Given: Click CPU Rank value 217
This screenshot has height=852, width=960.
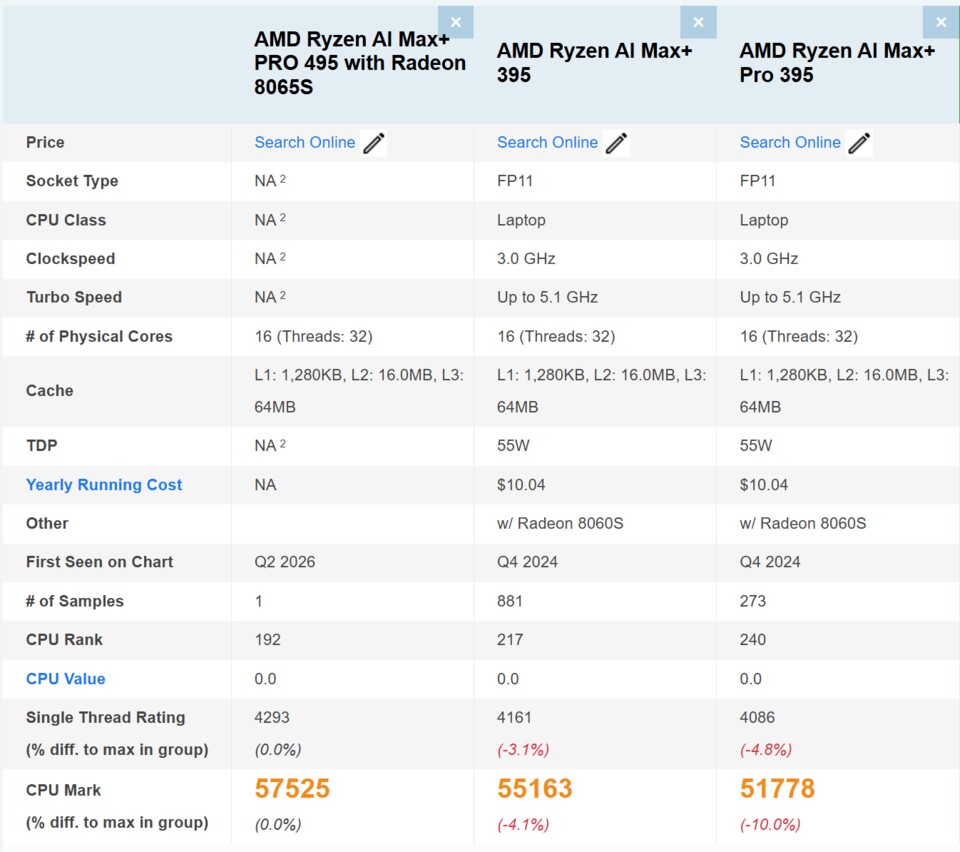Looking at the screenshot, I should [x=510, y=640].
